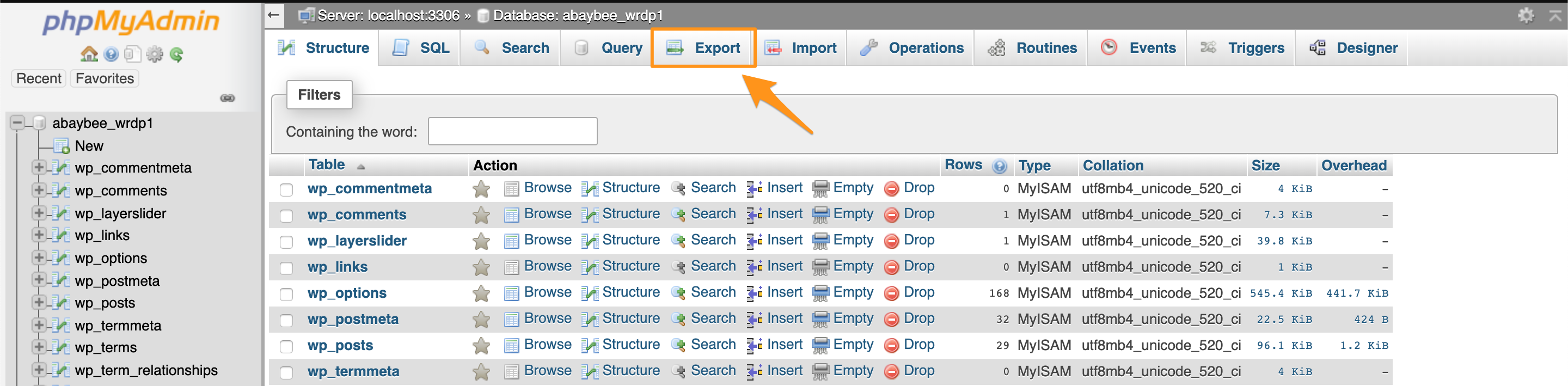Click the Drop icon for wp_posts

click(891, 346)
